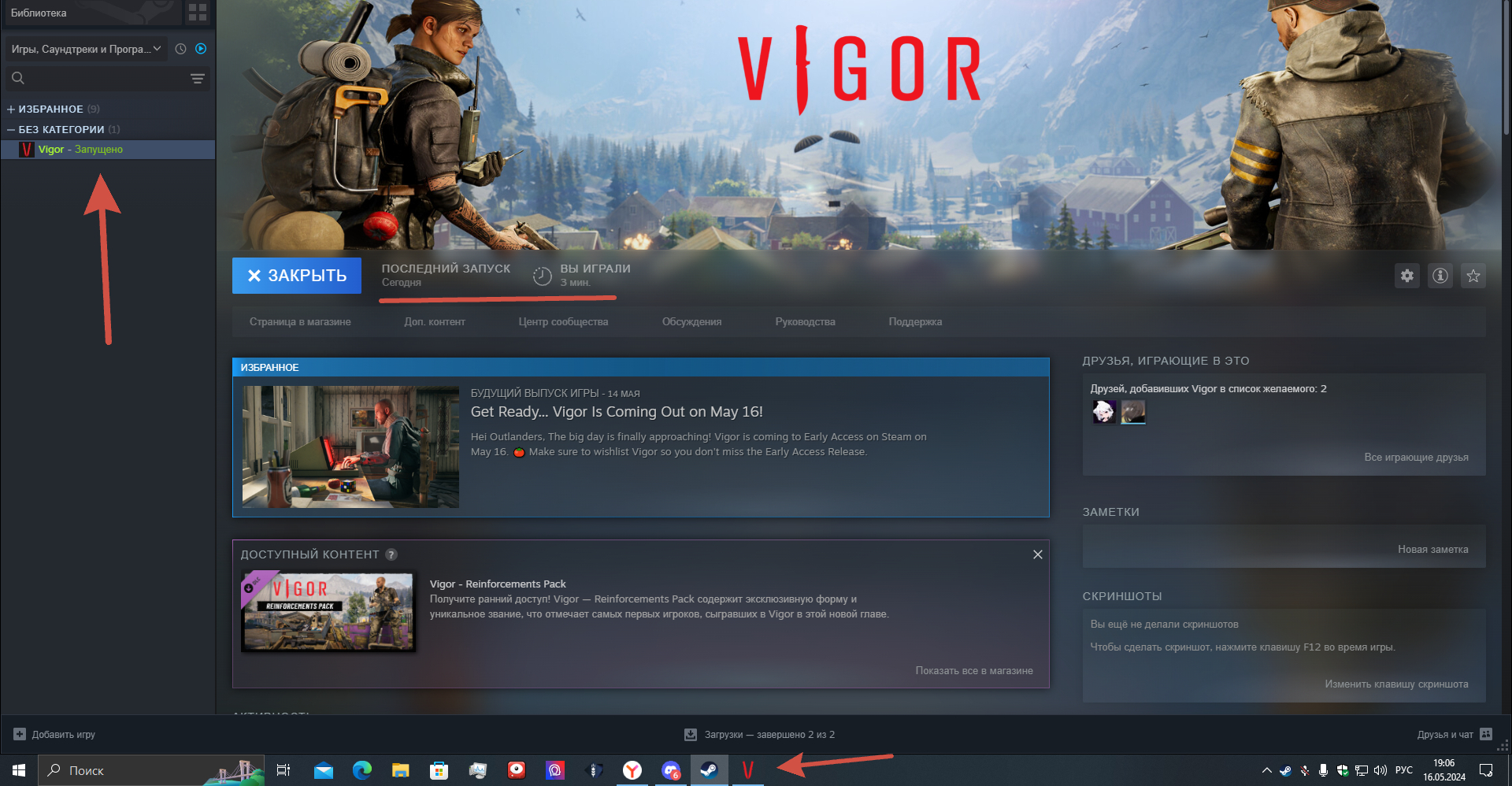This screenshot has height=786, width=1512.
Task: Open the notification center icon
Action: pos(1486,770)
